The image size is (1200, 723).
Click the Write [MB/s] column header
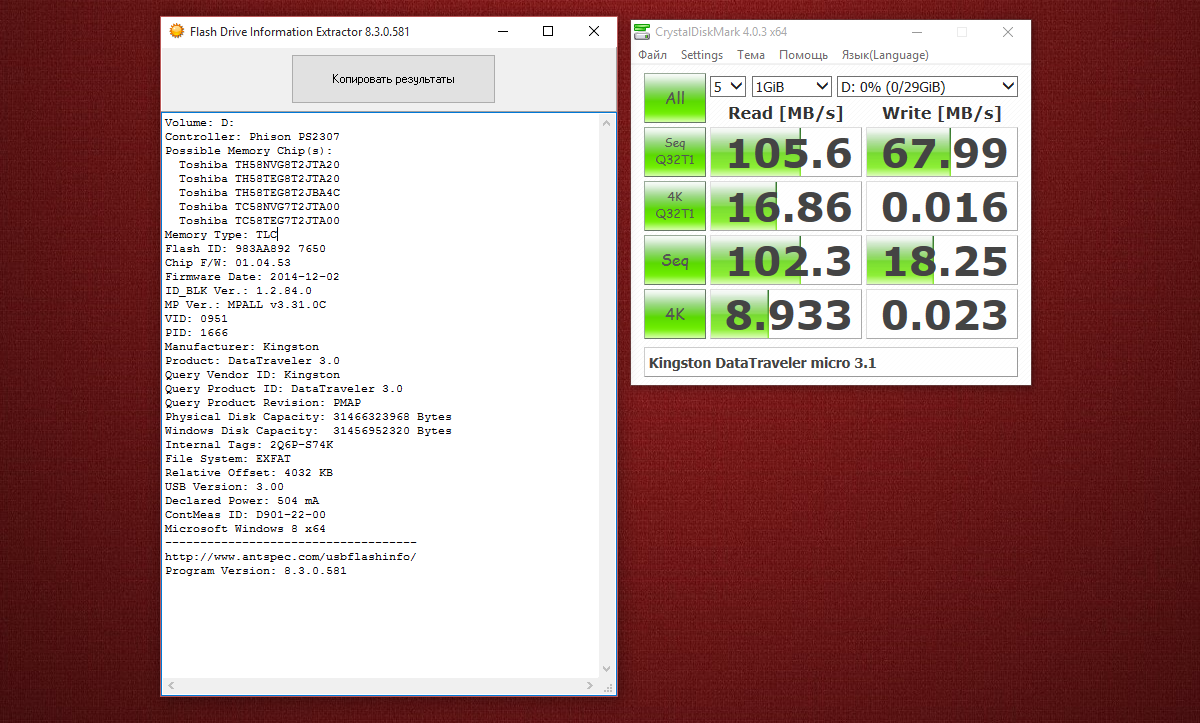pos(941,113)
